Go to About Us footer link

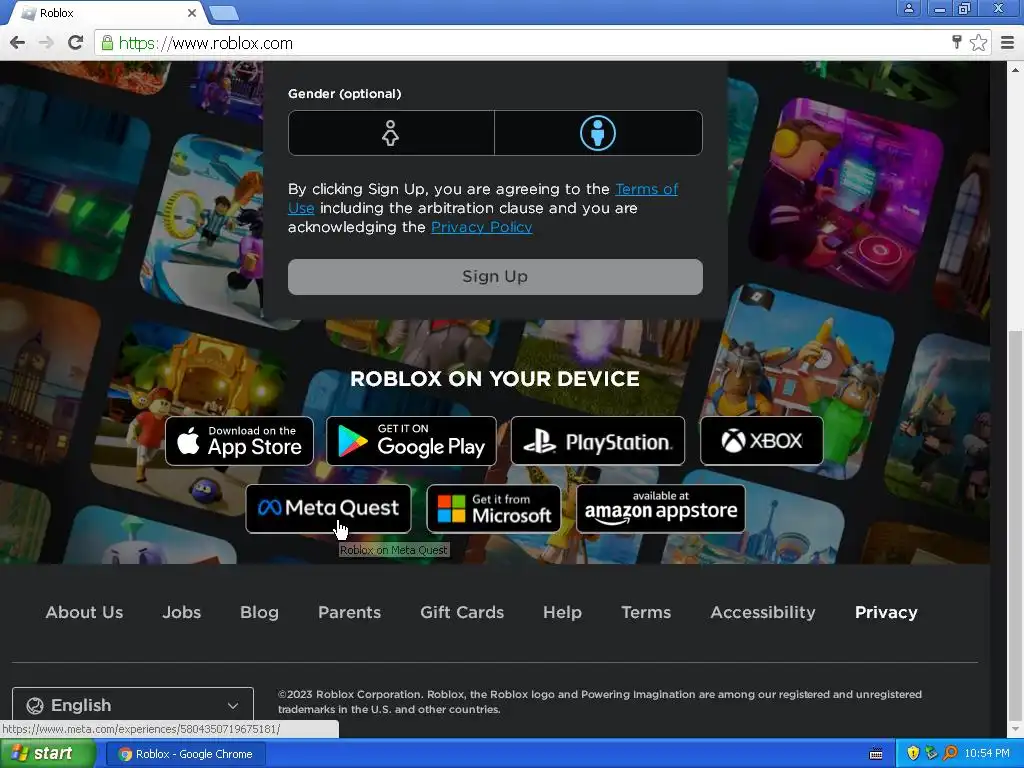[84, 612]
